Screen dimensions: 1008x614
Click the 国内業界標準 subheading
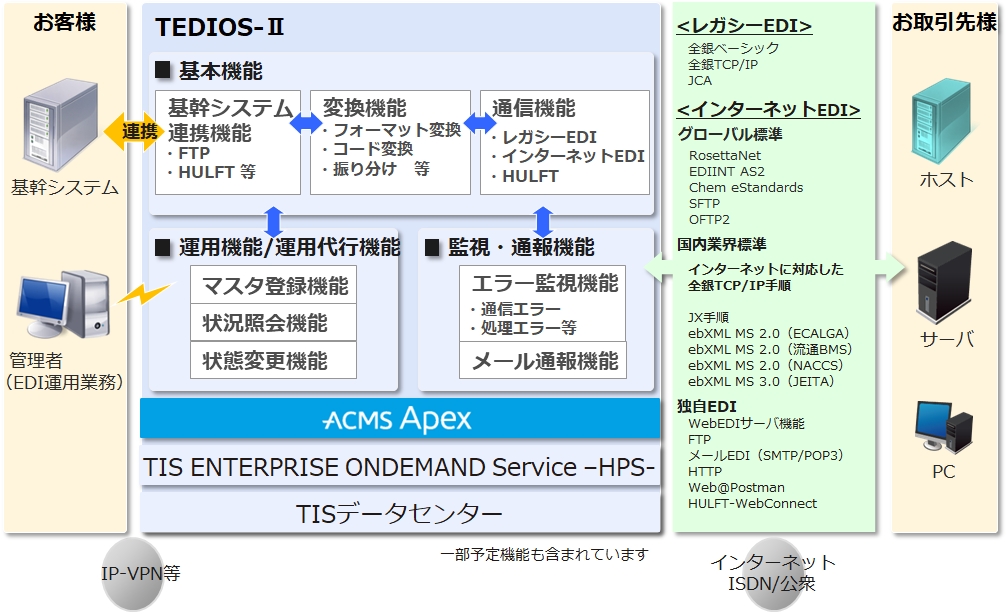pos(721,244)
